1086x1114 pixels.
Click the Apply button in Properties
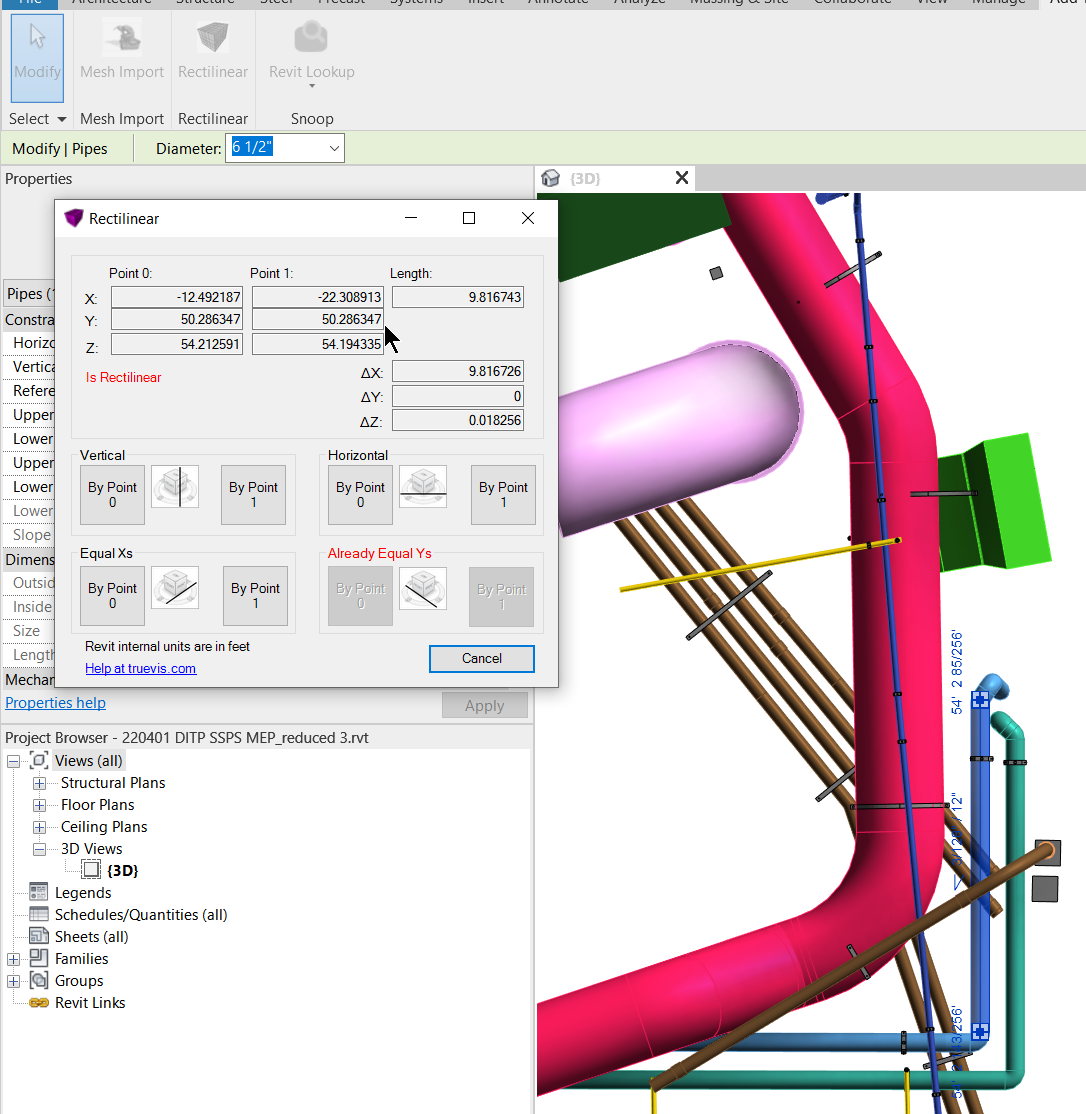tap(484, 705)
